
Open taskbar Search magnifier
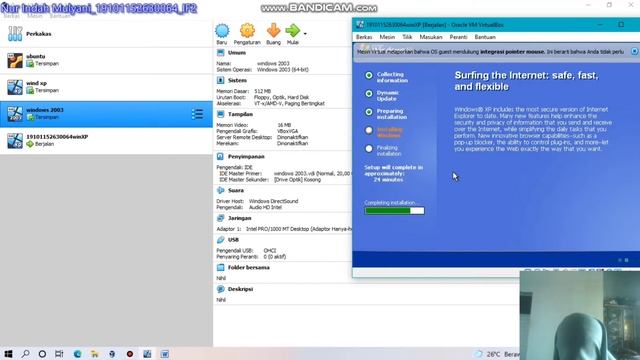pos(25,354)
